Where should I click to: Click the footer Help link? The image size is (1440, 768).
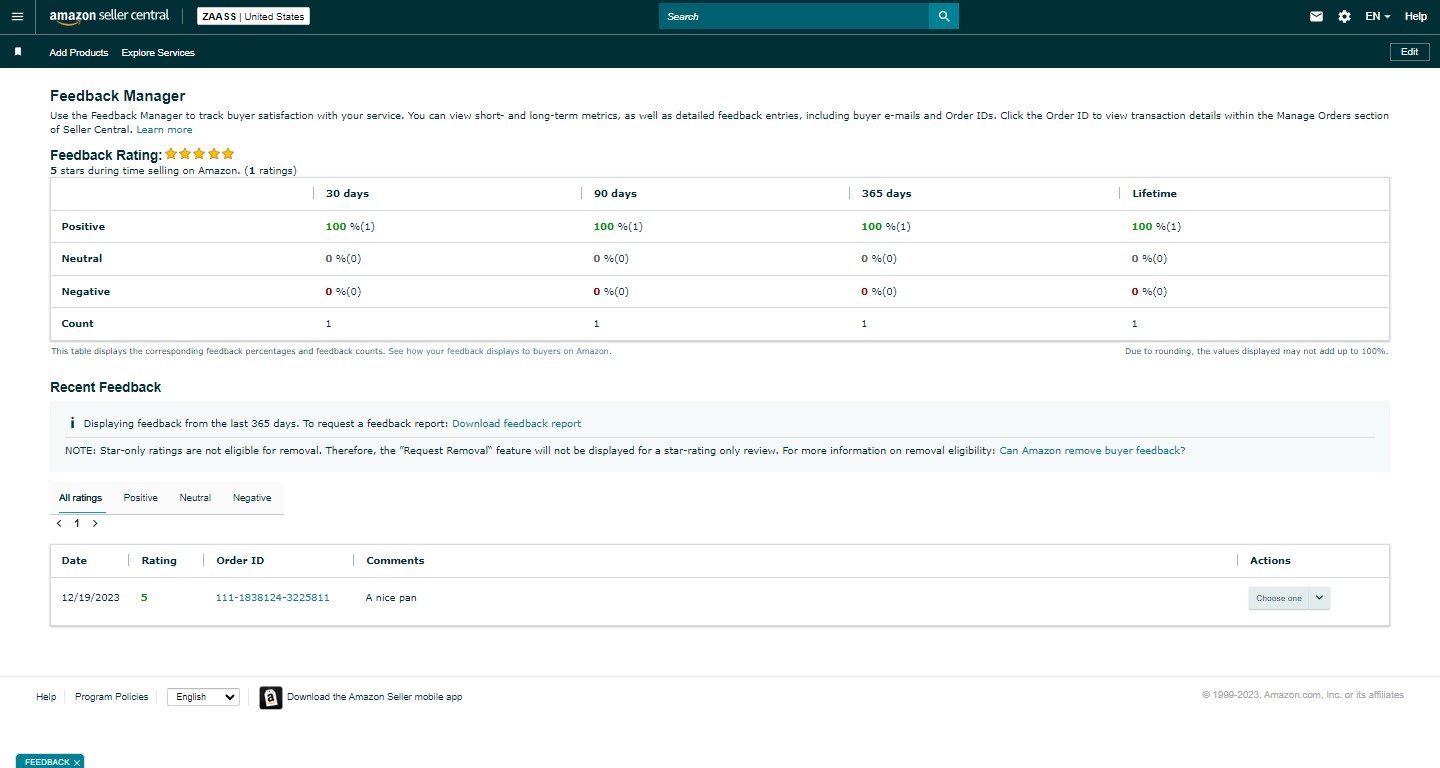coord(46,697)
